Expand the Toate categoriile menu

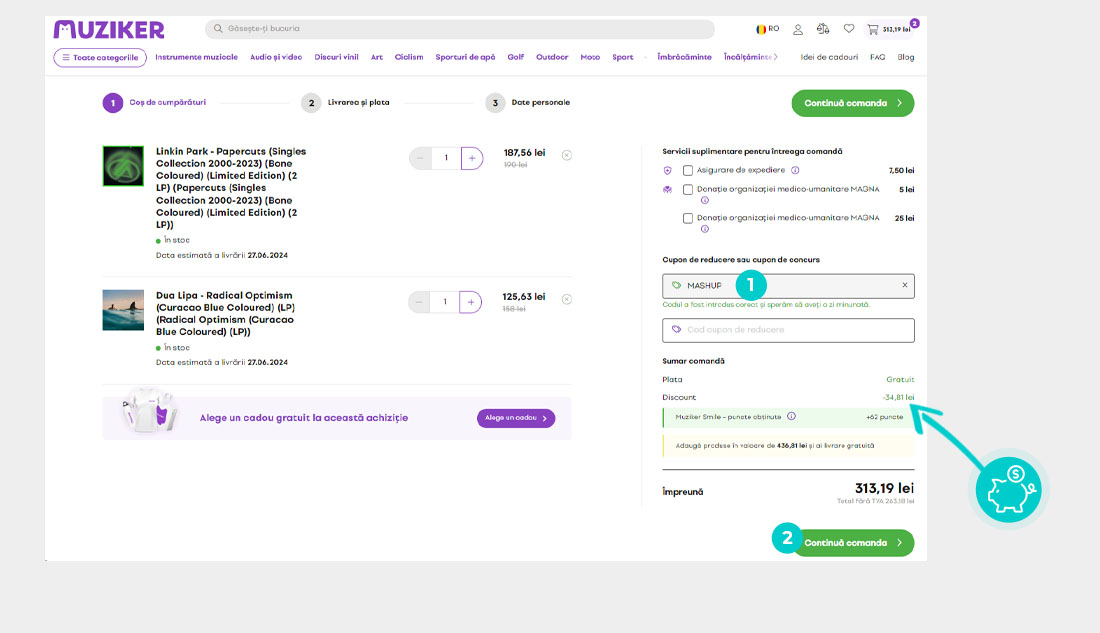pos(100,58)
